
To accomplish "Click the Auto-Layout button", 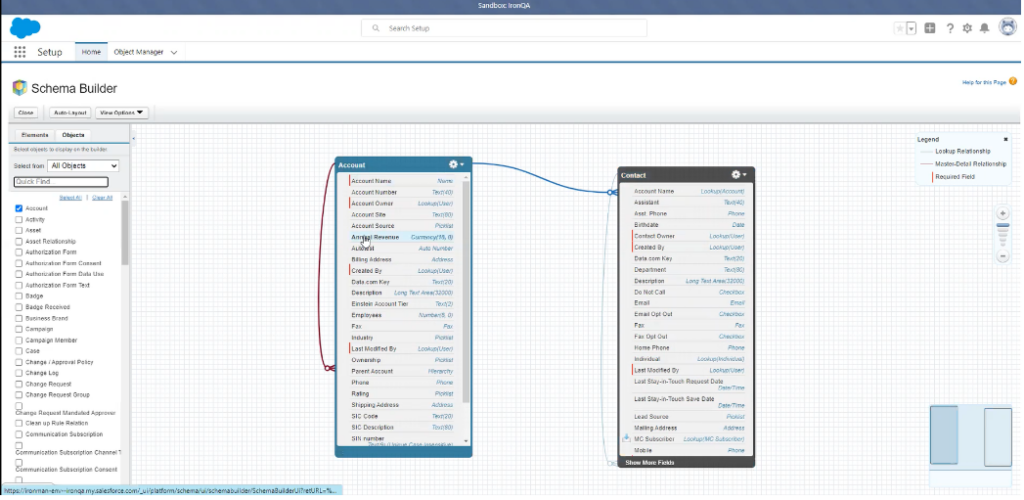I will click(x=71, y=113).
